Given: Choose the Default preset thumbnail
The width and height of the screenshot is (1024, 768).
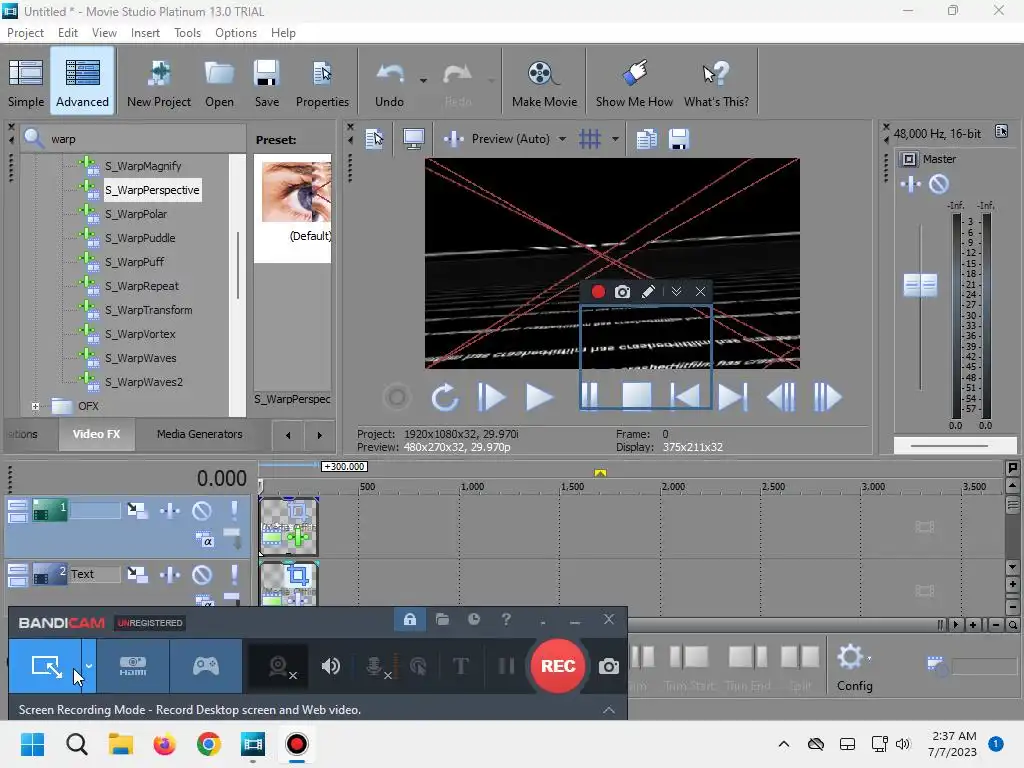Looking at the screenshot, I should (296, 192).
